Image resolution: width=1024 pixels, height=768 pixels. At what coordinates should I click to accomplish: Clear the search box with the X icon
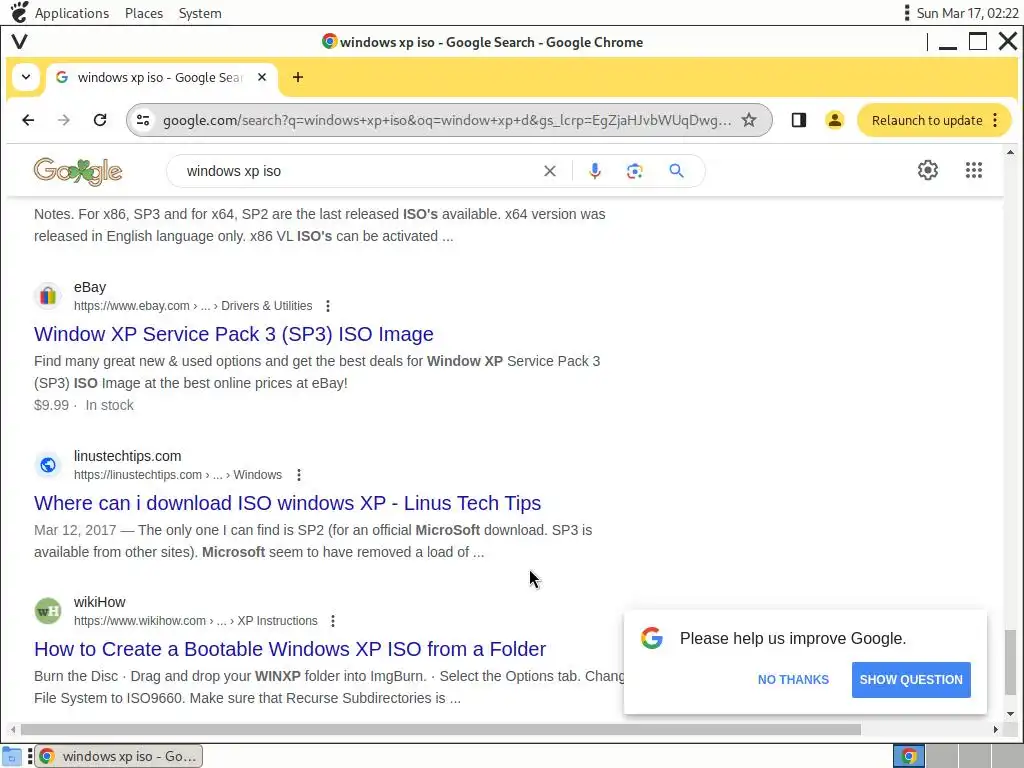pos(550,171)
